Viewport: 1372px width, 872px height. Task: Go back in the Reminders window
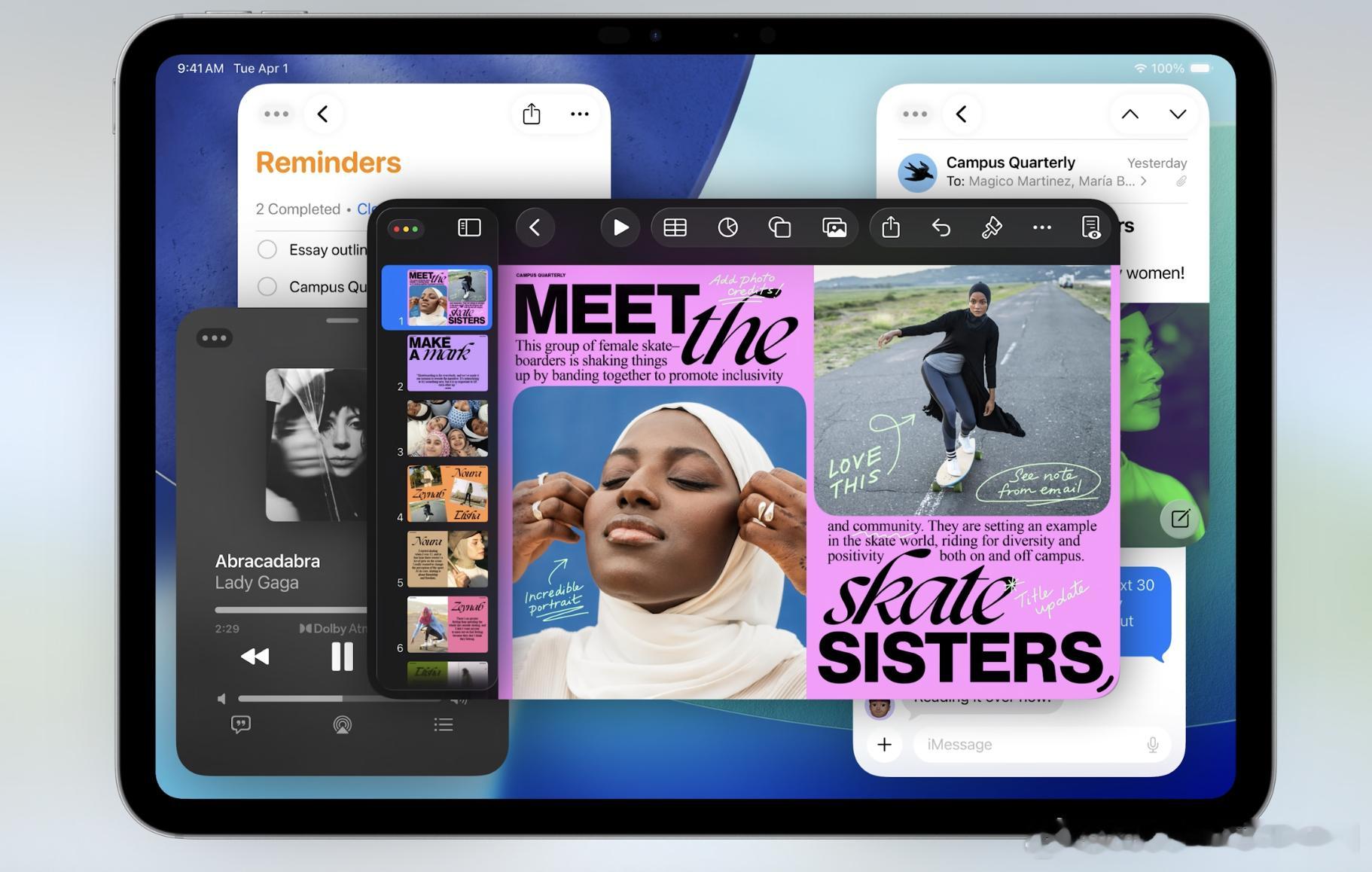tap(323, 114)
